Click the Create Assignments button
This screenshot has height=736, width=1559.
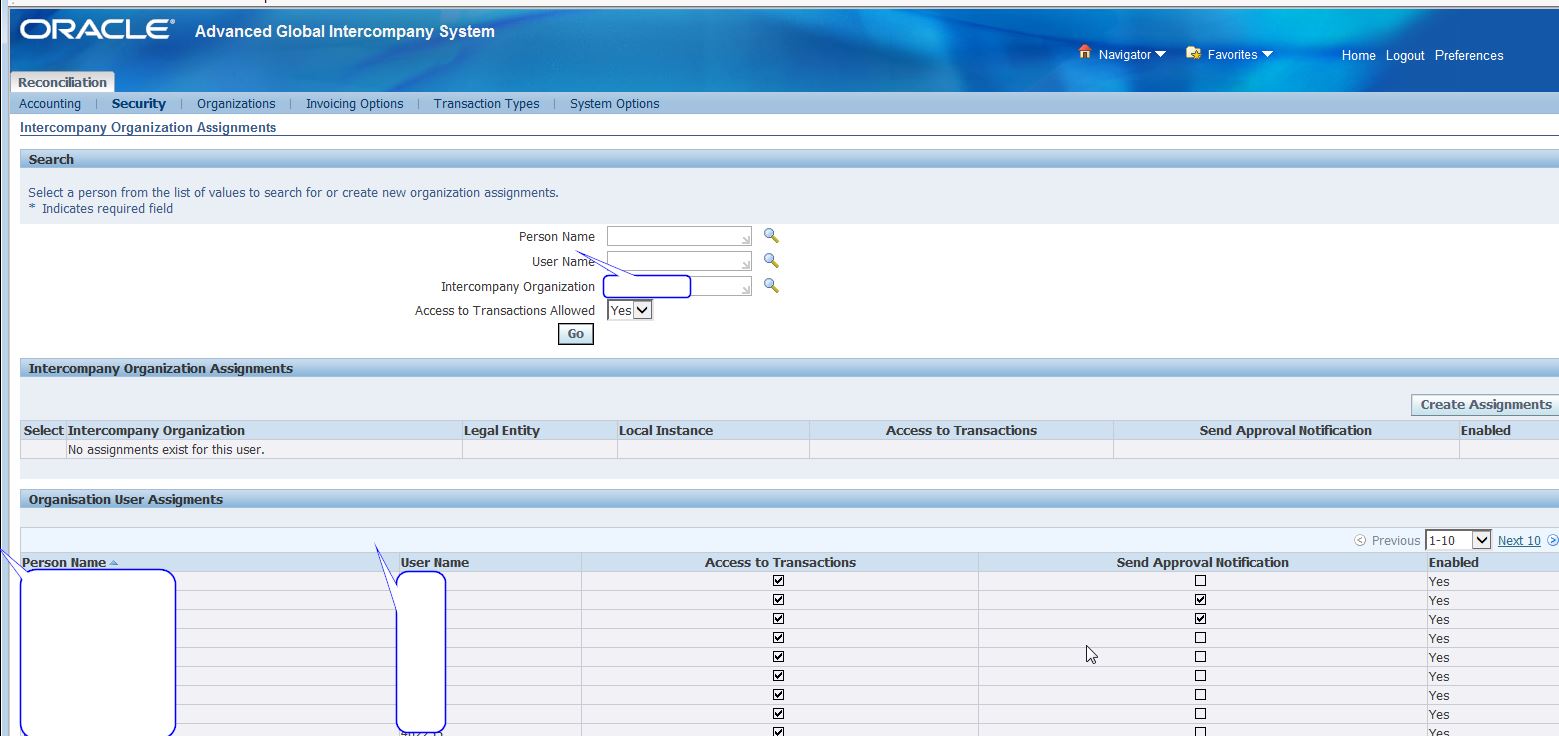[x=1483, y=405]
